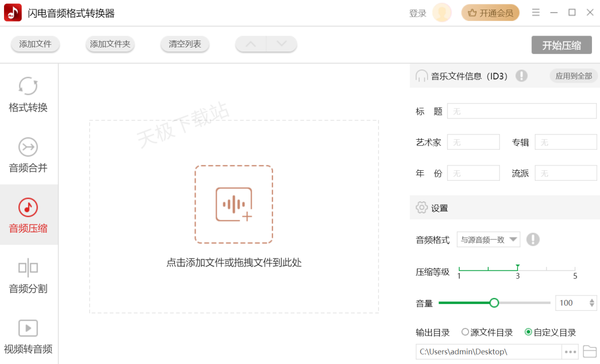The image size is (600, 364).
Task: Click the 艺术家 input field
Action: tap(473, 142)
